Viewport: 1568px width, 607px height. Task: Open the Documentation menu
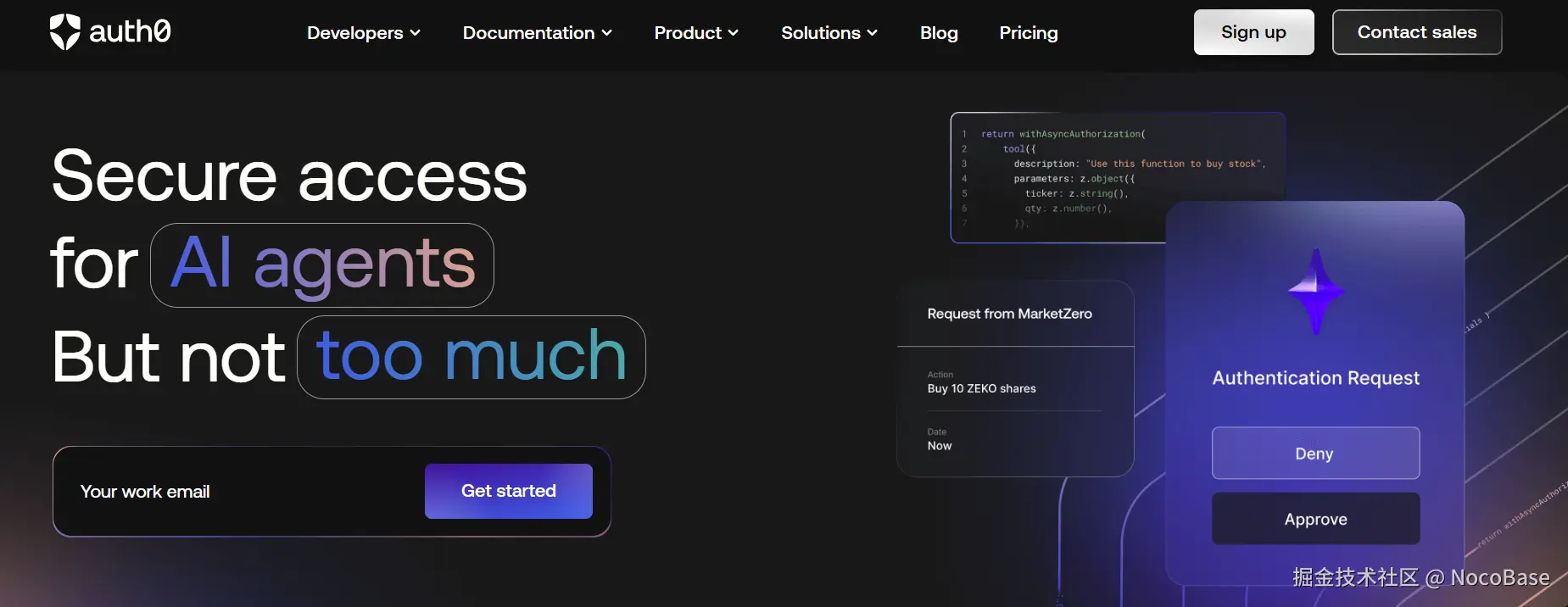[x=538, y=33]
